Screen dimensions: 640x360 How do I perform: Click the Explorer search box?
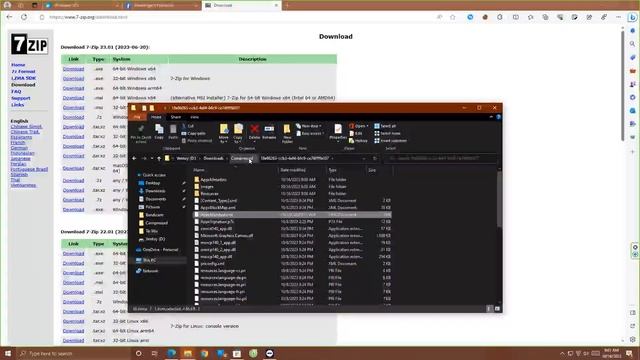441,158
